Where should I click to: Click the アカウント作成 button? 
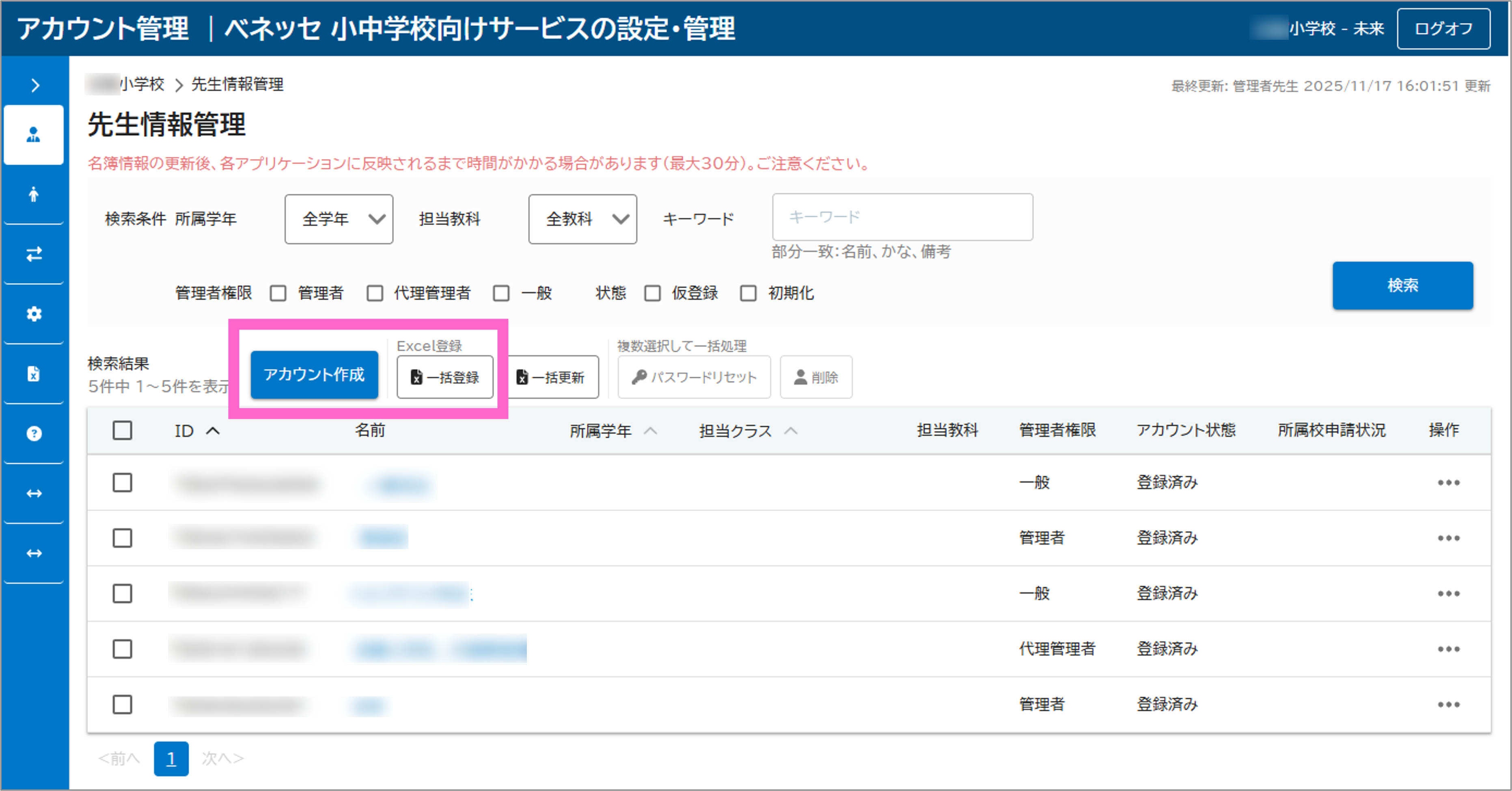tap(314, 374)
